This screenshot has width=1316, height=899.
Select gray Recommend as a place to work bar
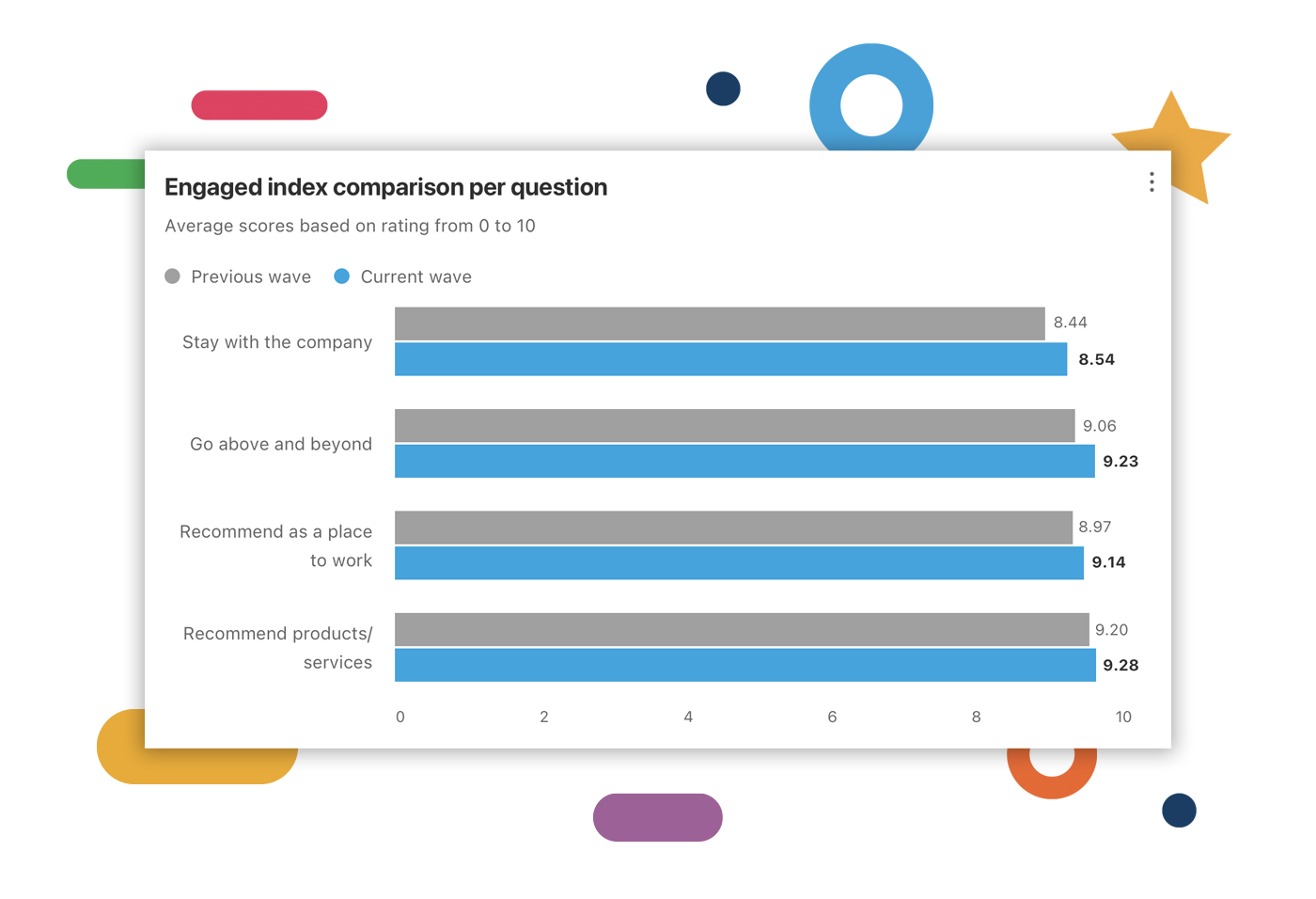pyautogui.click(x=733, y=528)
